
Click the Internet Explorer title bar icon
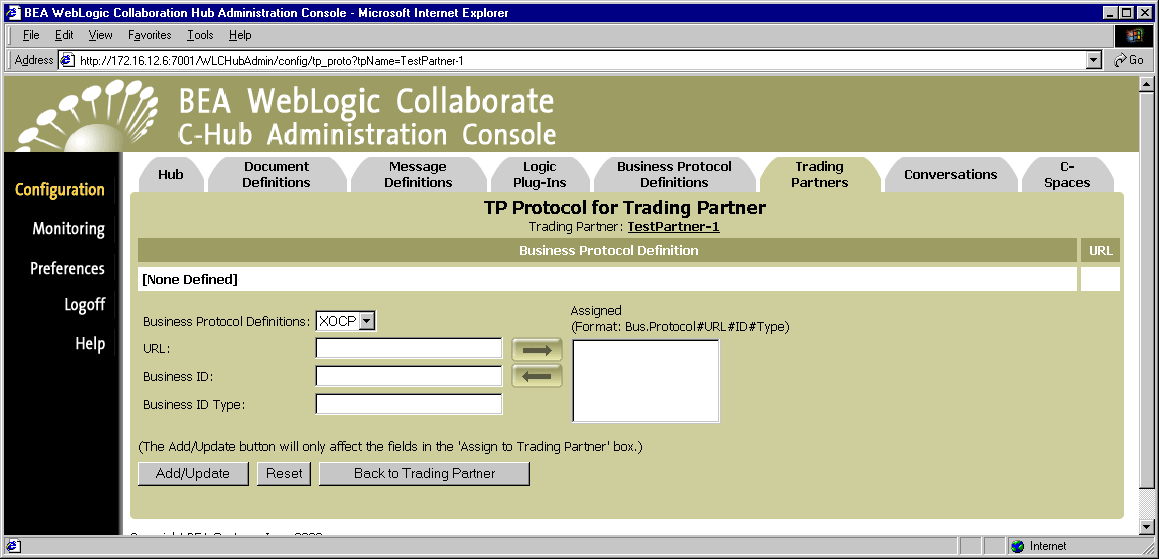[13, 13]
